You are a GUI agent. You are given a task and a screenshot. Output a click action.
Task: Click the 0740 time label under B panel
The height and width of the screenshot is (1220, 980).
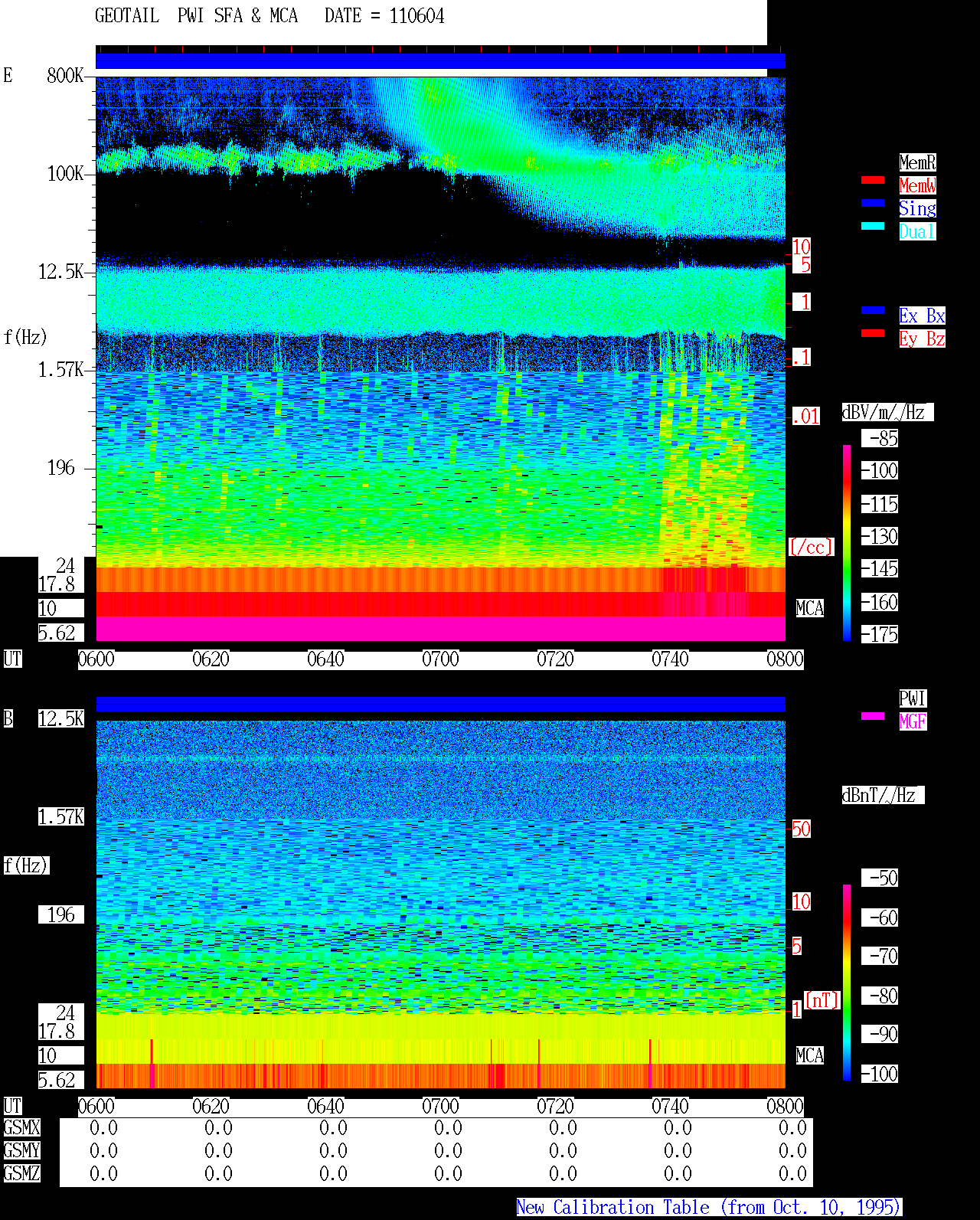tap(670, 1107)
